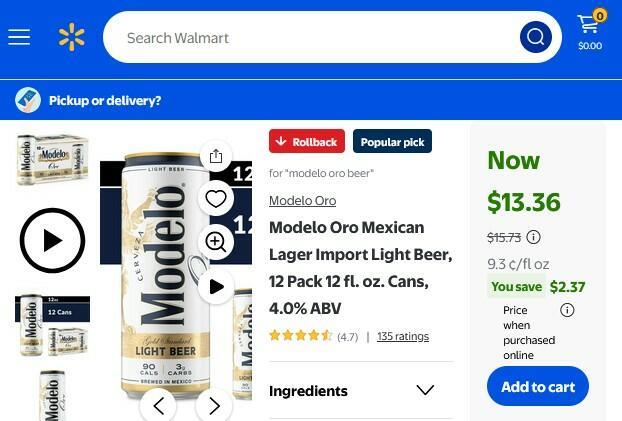Expand the Ingredients section
622x421 pixels.
[x=424, y=390]
